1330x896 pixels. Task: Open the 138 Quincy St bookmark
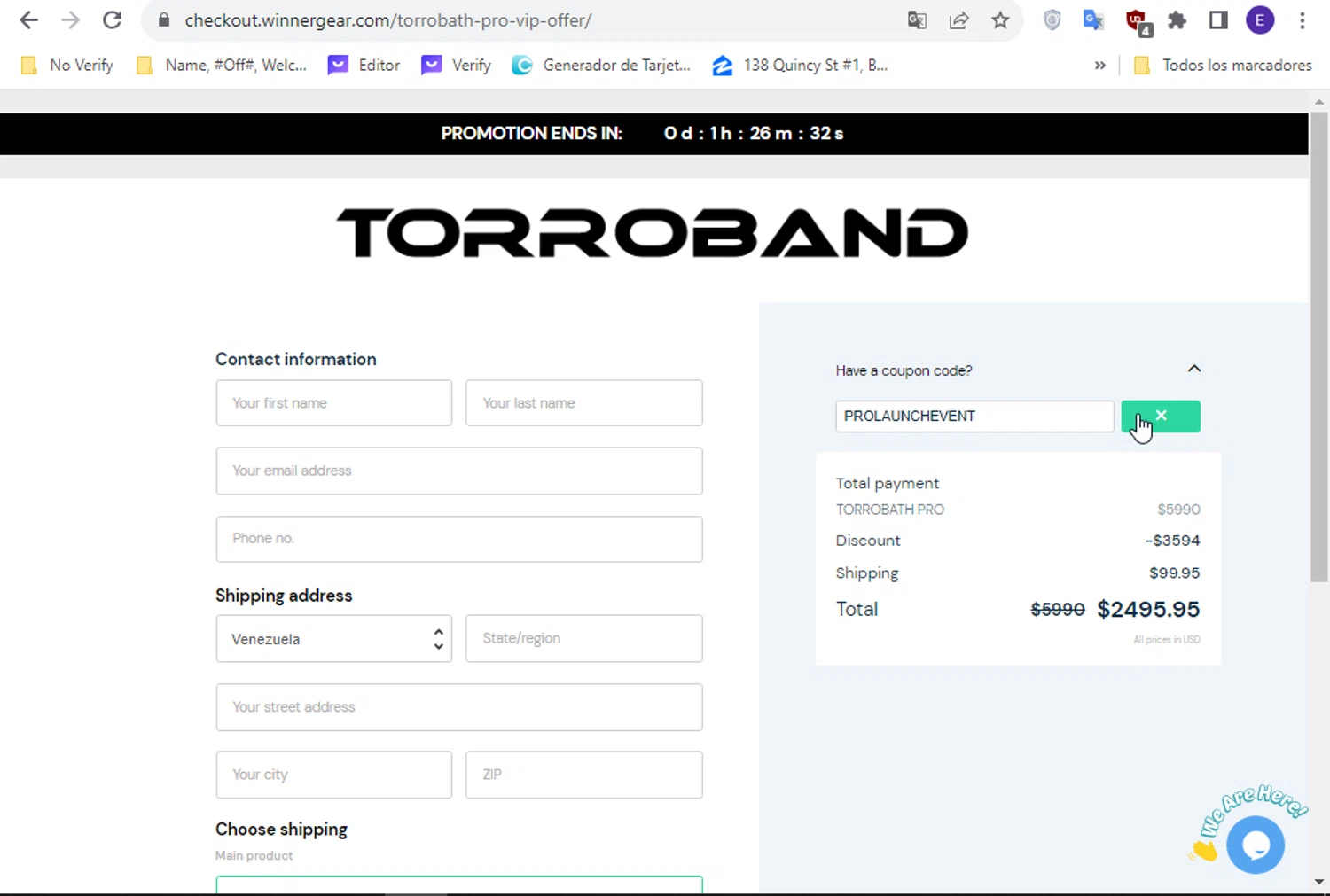click(x=801, y=65)
